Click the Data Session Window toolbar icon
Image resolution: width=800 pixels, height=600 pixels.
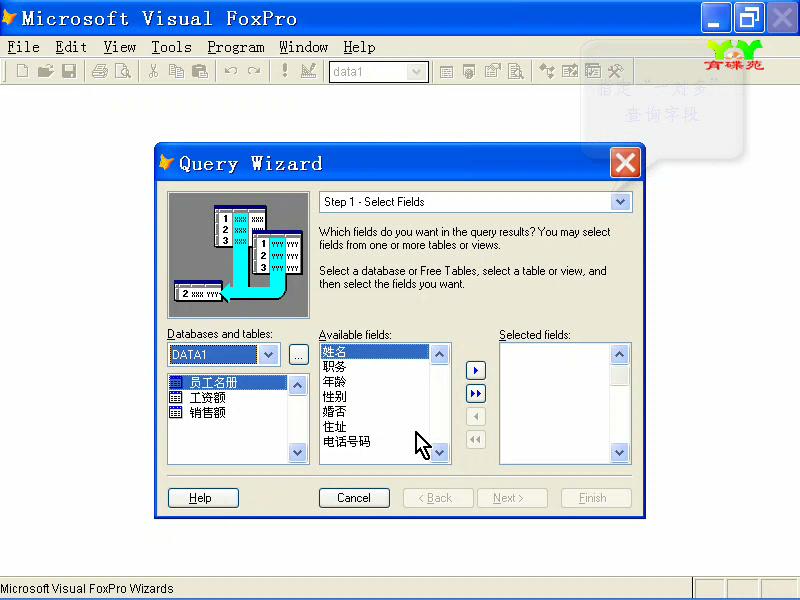(469, 71)
